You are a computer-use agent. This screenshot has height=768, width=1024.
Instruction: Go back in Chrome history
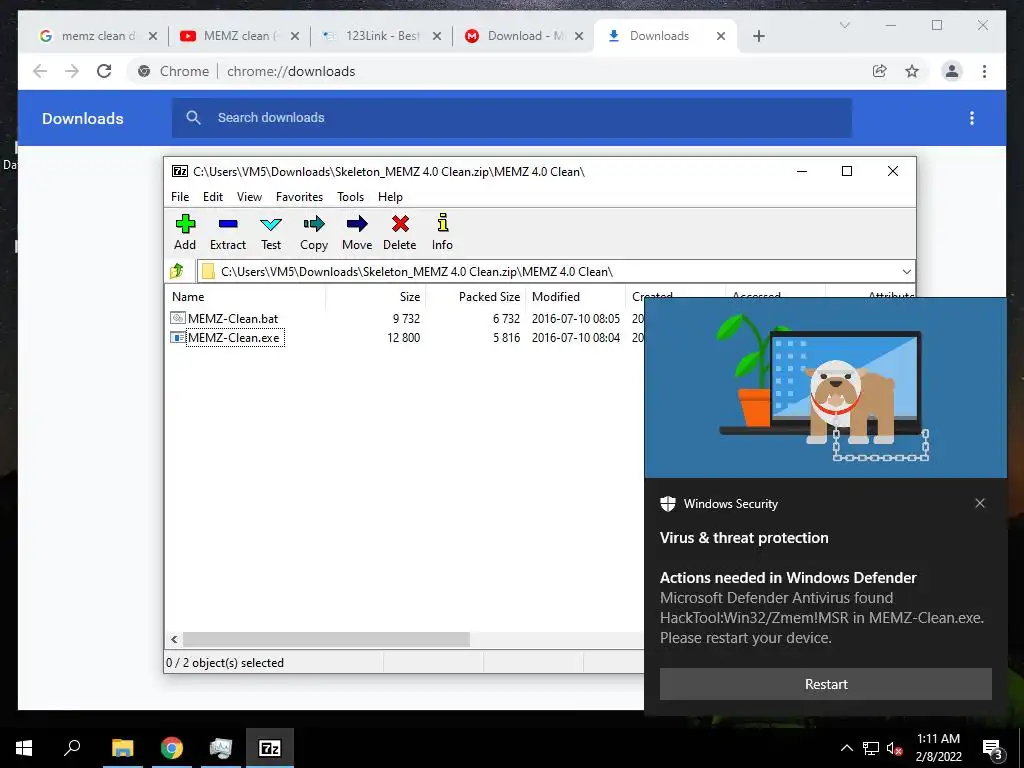click(40, 71)
